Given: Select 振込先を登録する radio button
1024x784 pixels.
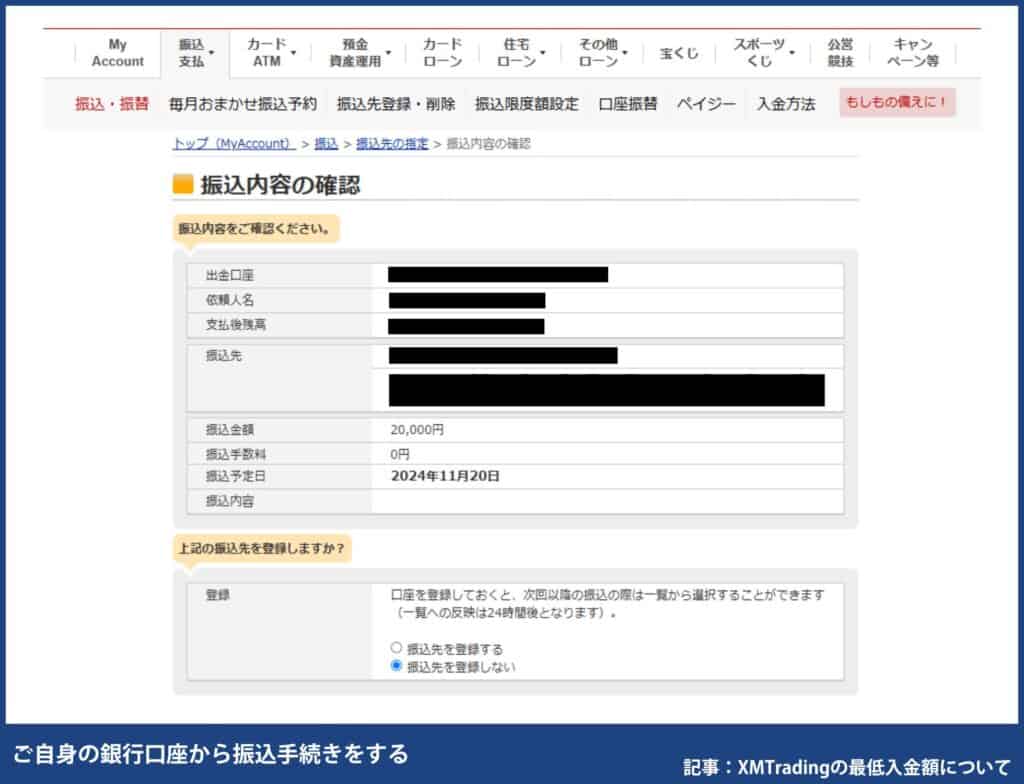Looking at the screenshot, I should coord(396,647).
